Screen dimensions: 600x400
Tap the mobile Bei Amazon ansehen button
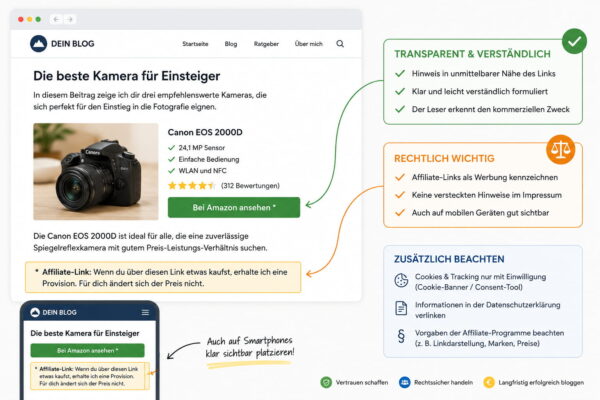tap(88, 350)
